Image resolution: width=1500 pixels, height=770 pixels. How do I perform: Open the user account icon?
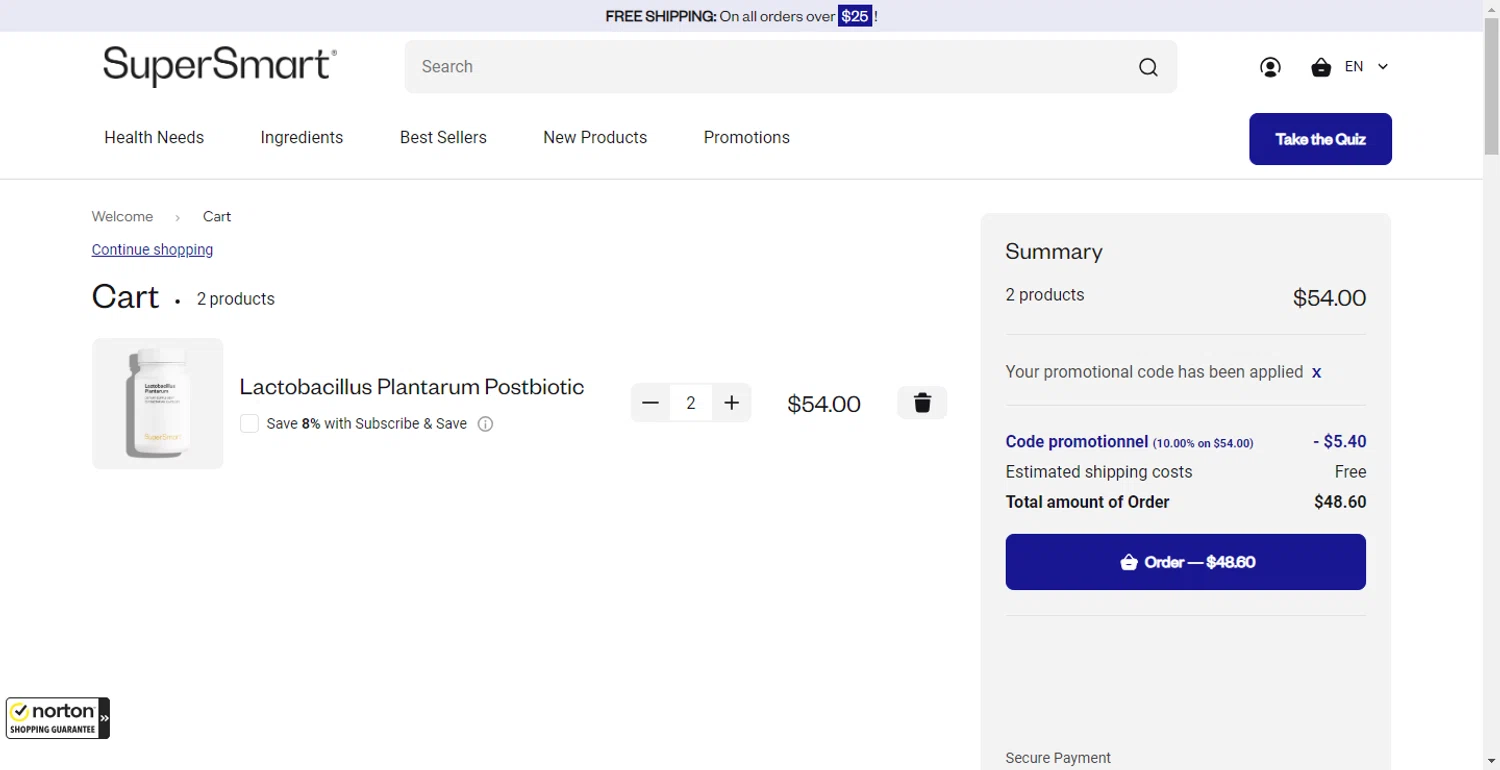pos(1270,67)
